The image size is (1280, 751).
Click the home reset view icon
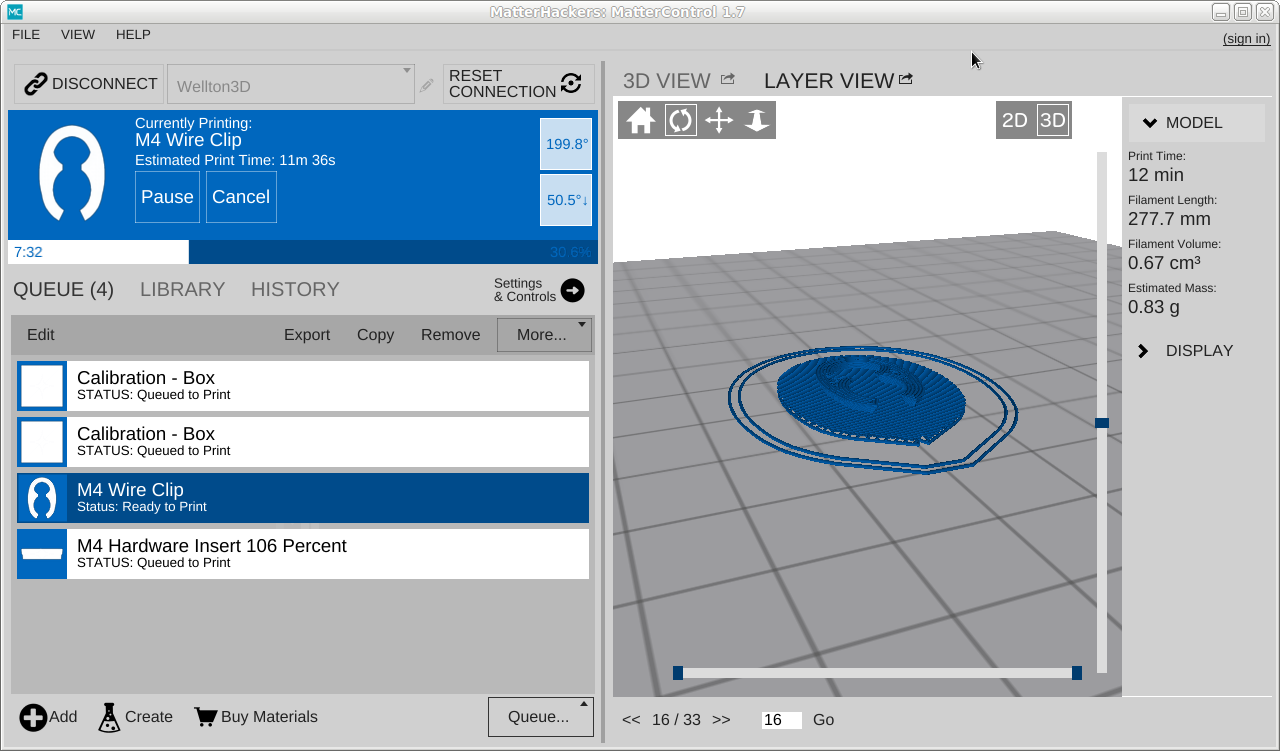coord(641,121)
